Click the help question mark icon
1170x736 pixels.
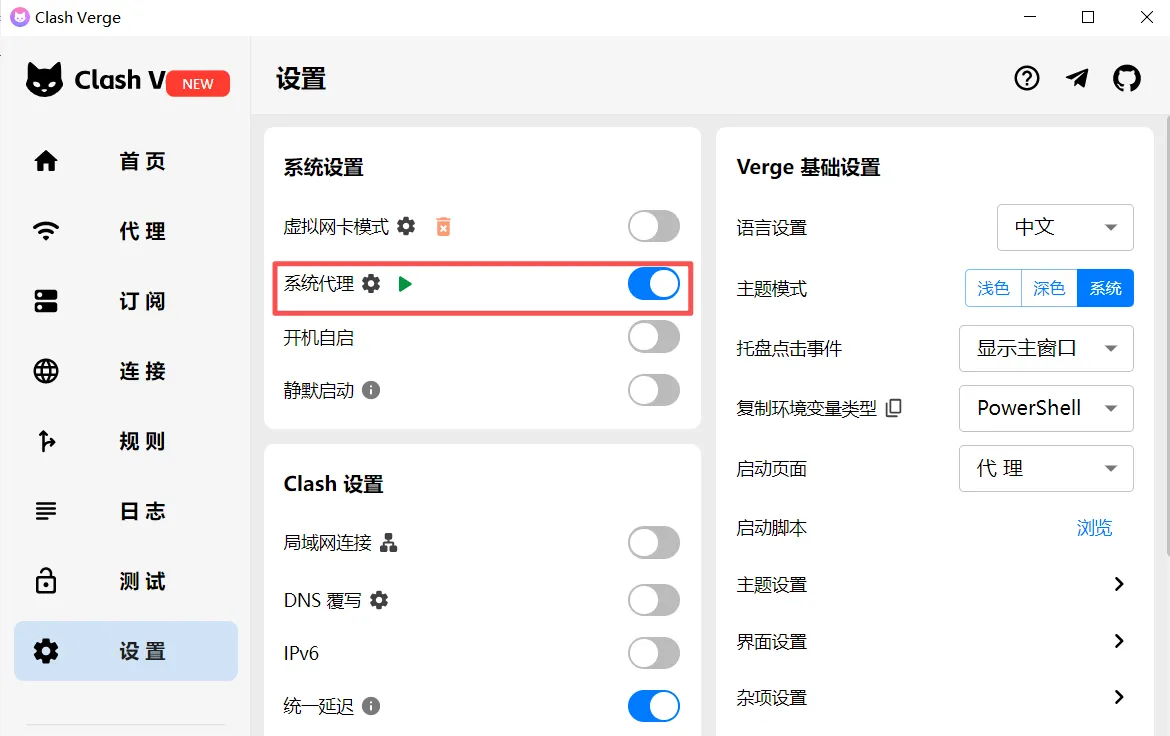coord(1027,77)
